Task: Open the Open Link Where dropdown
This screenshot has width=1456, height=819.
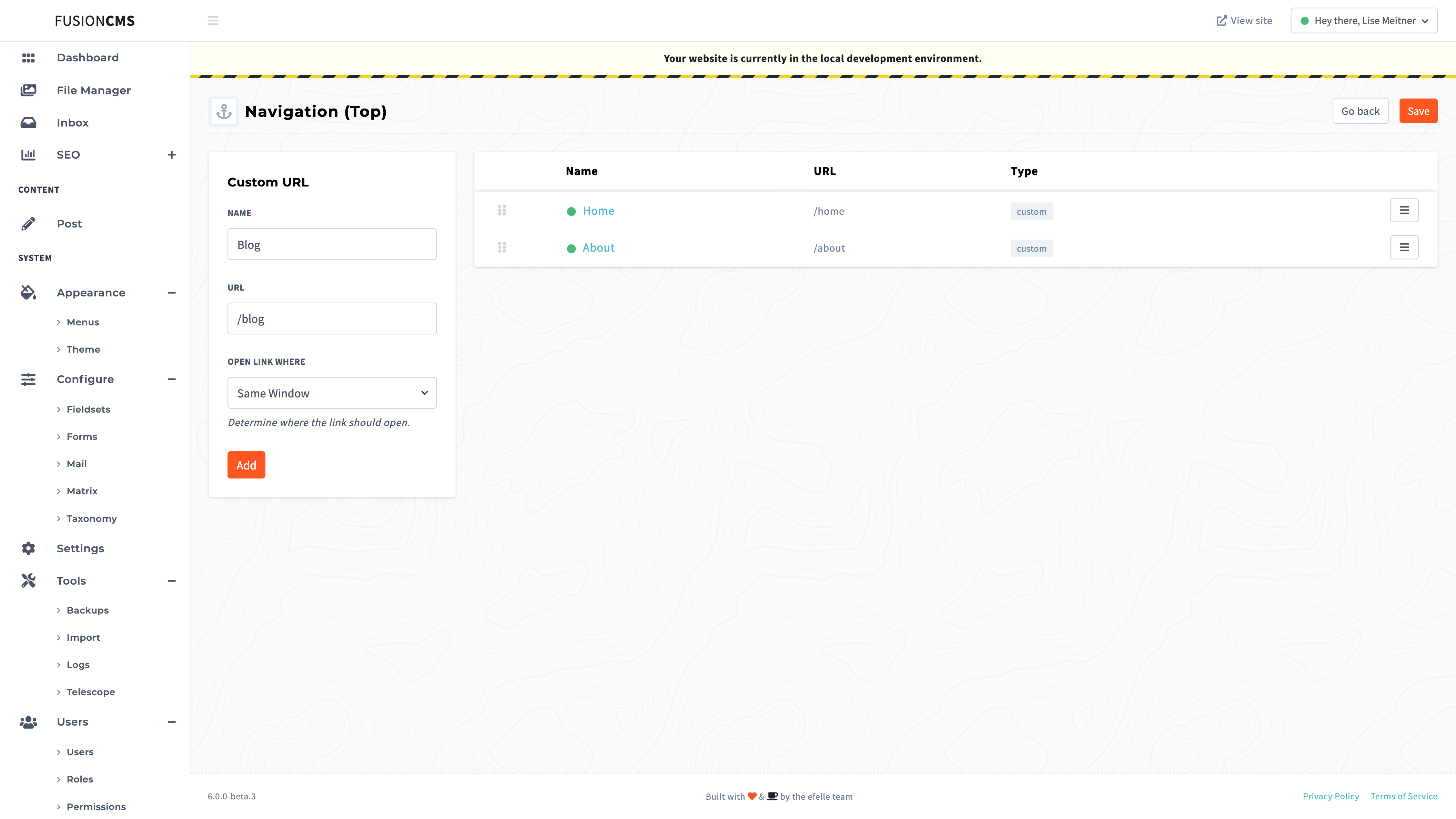Action: click(332, 393)
